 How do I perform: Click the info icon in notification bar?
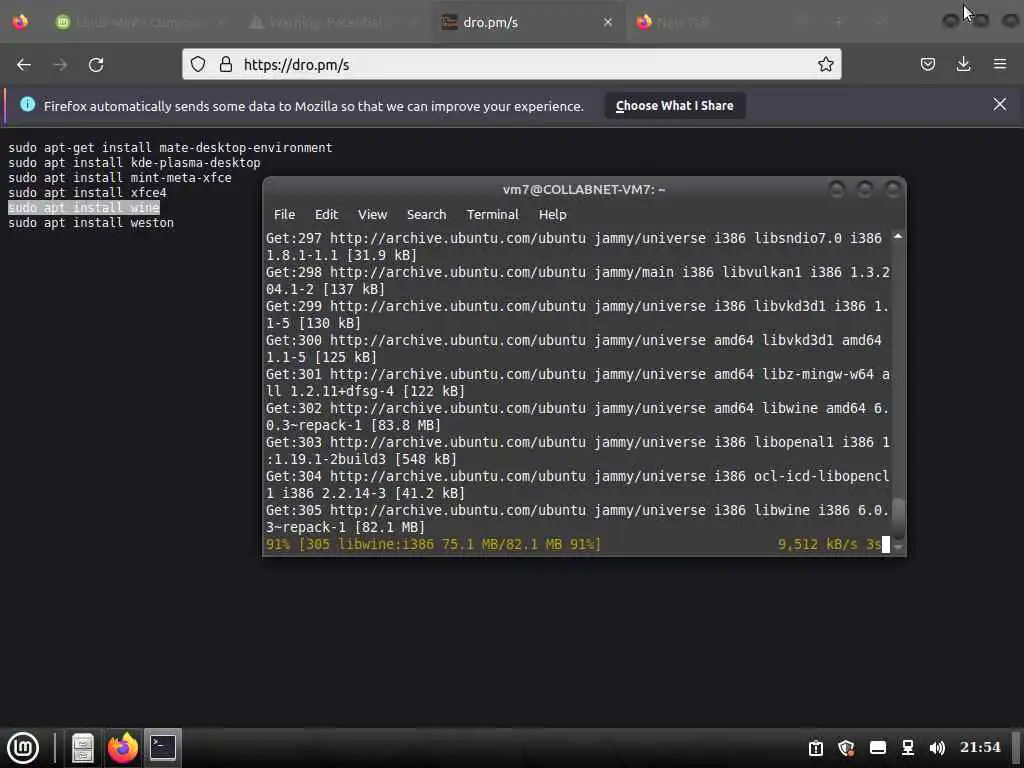pos(27,104)
